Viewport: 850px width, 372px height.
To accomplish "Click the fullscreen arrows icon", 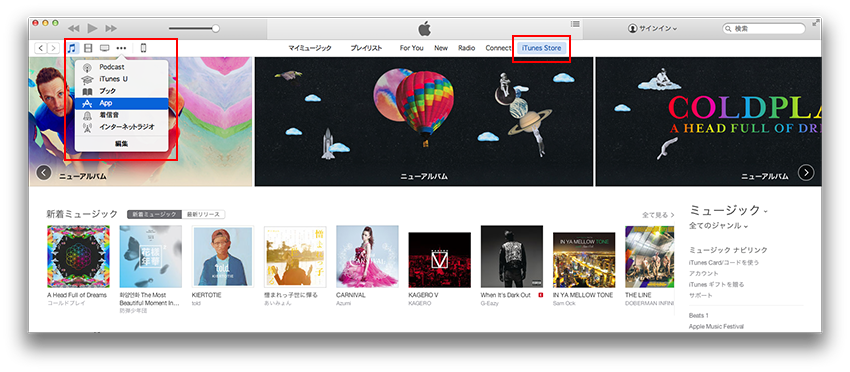I will pos(816,23).
